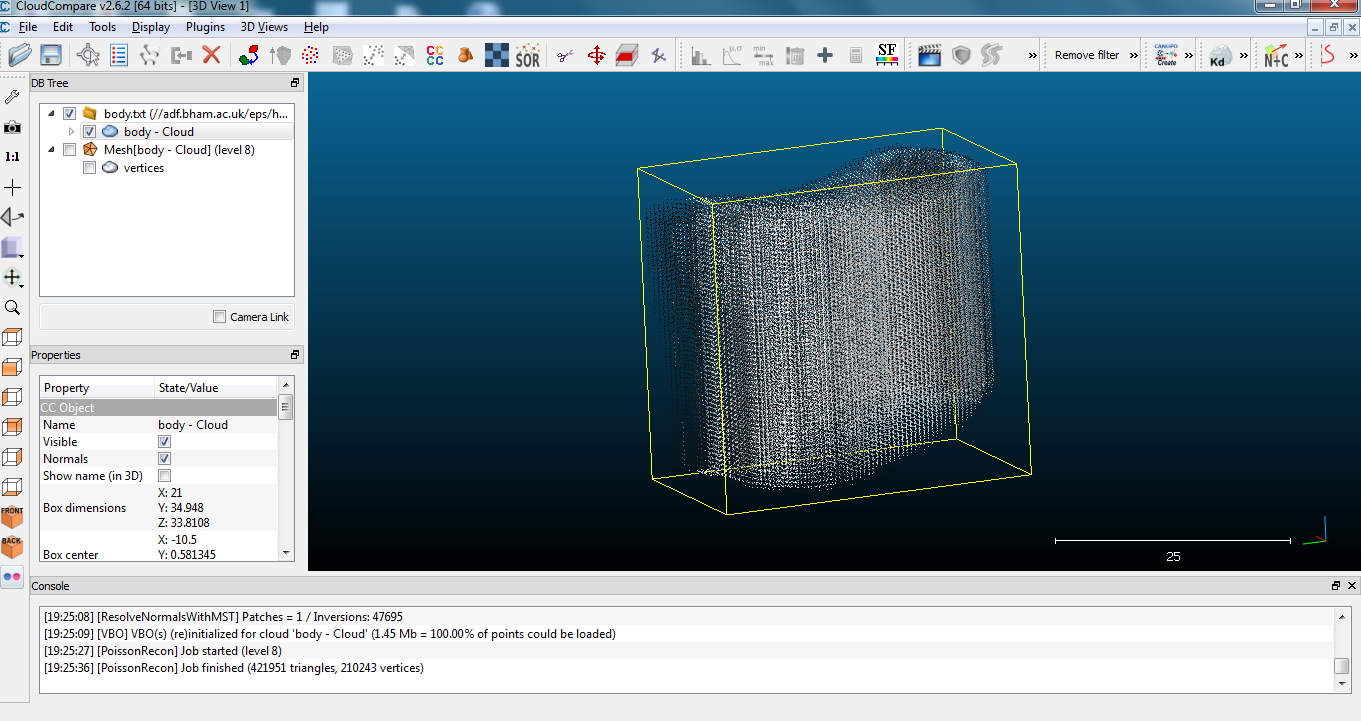Open the Cross Section (clipping box) tool
The image size is (1361, 721).
pos(627,56)
